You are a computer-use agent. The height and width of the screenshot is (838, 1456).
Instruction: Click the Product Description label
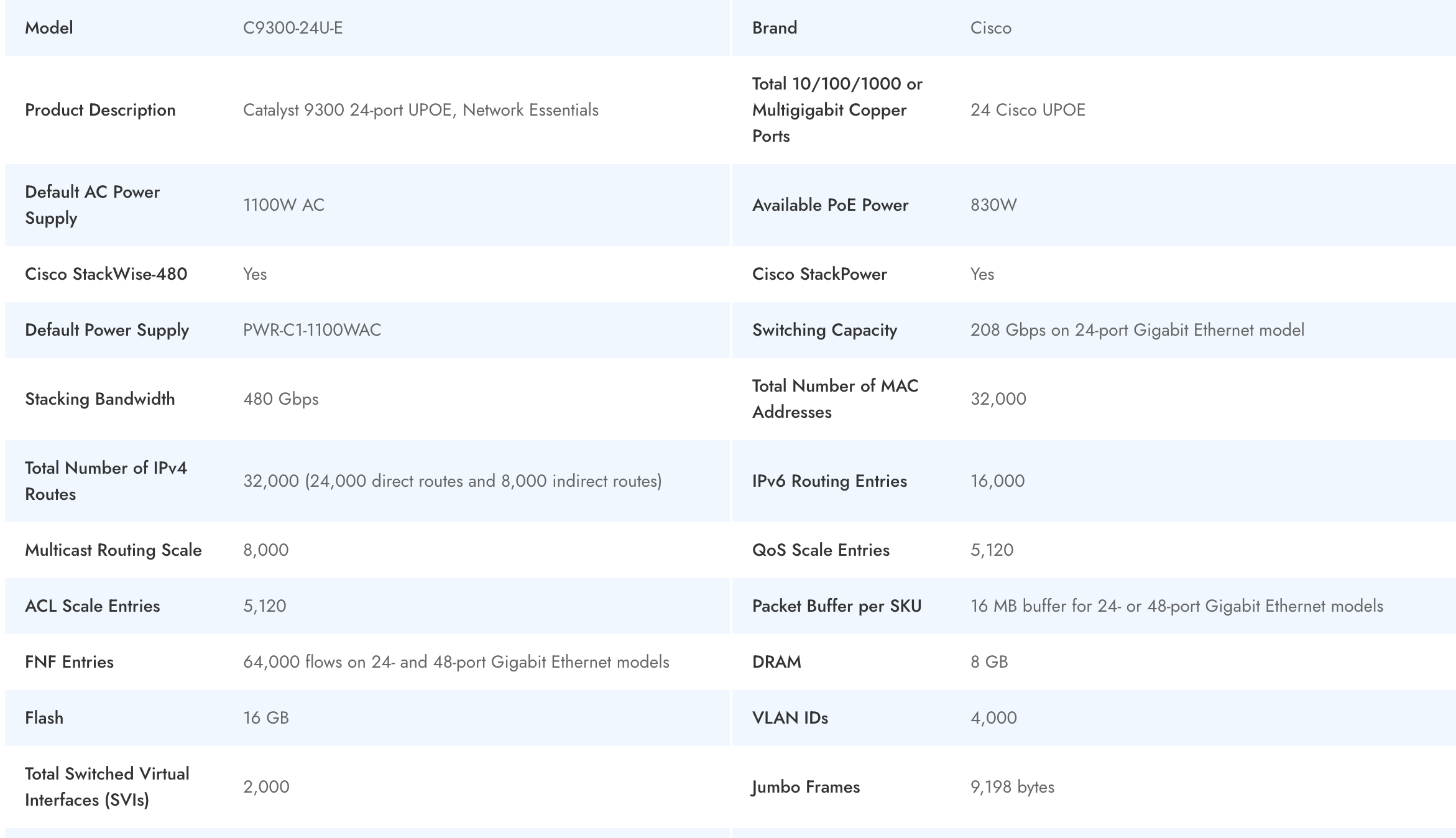coord(100,110)
